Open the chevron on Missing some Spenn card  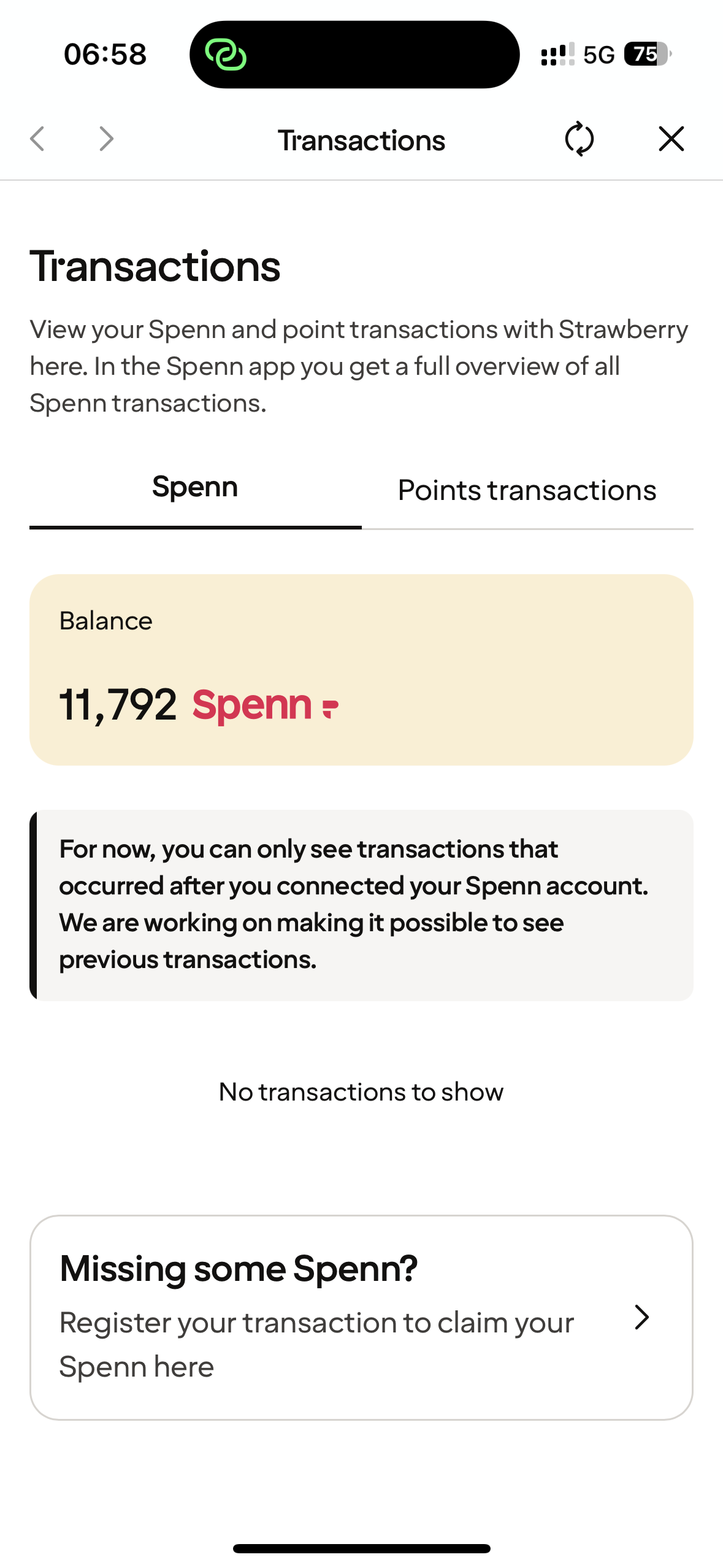[x=641, y=1317]
